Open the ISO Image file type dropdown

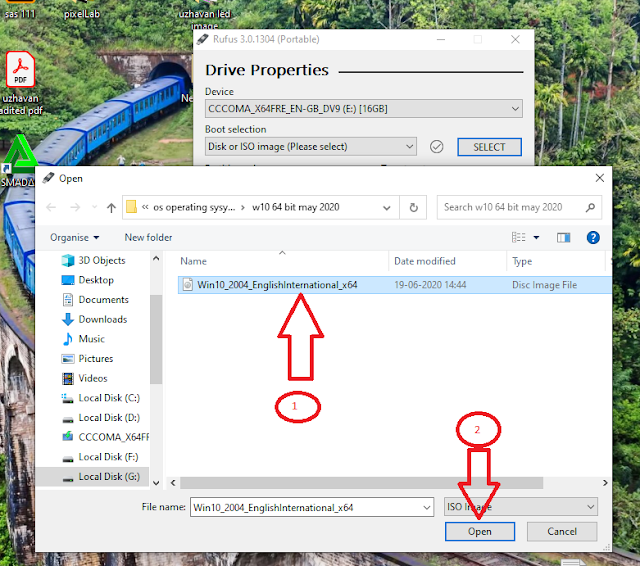(520, 507)
